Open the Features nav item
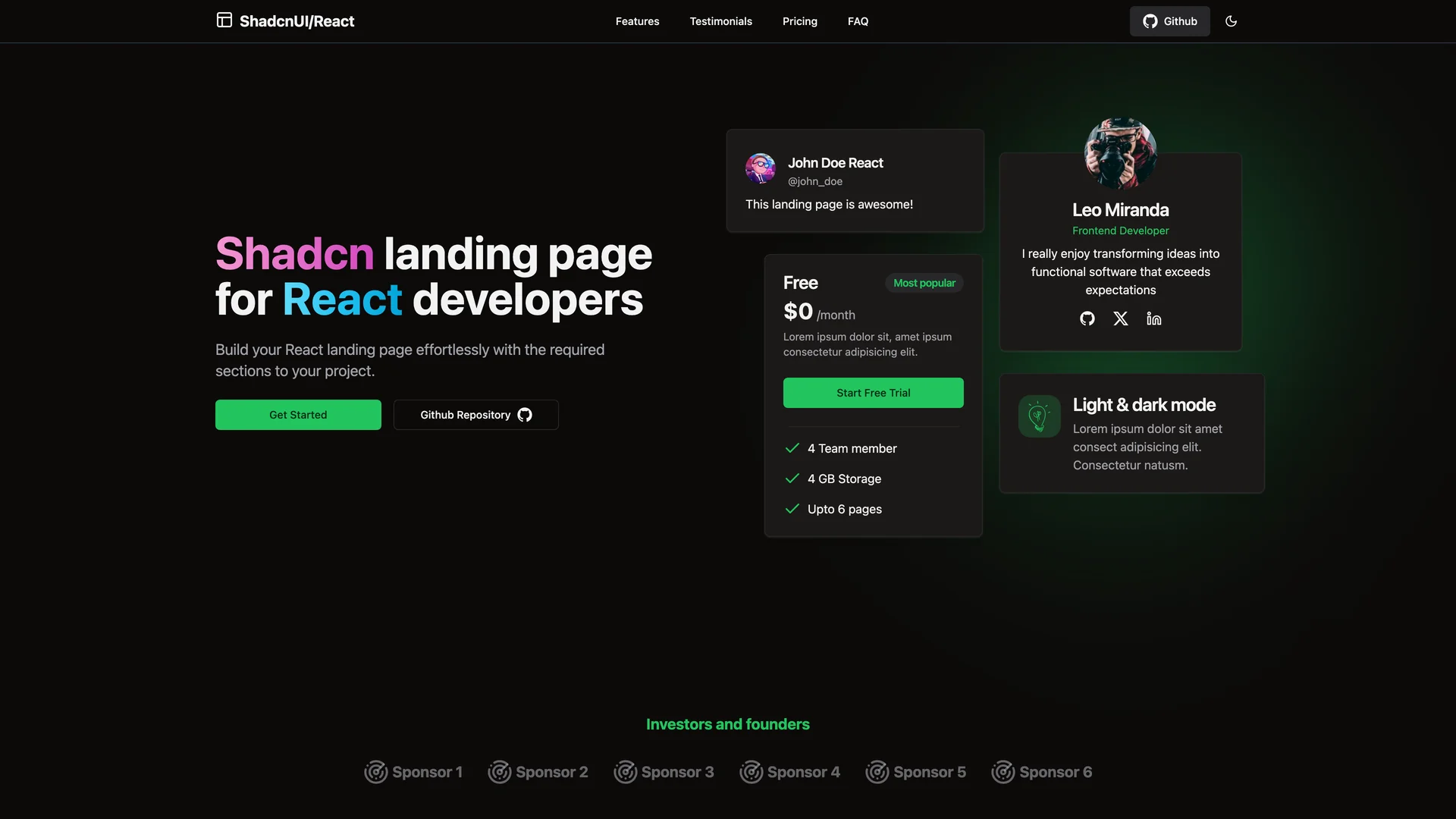The image size is (1456, 819). point(637,21)
